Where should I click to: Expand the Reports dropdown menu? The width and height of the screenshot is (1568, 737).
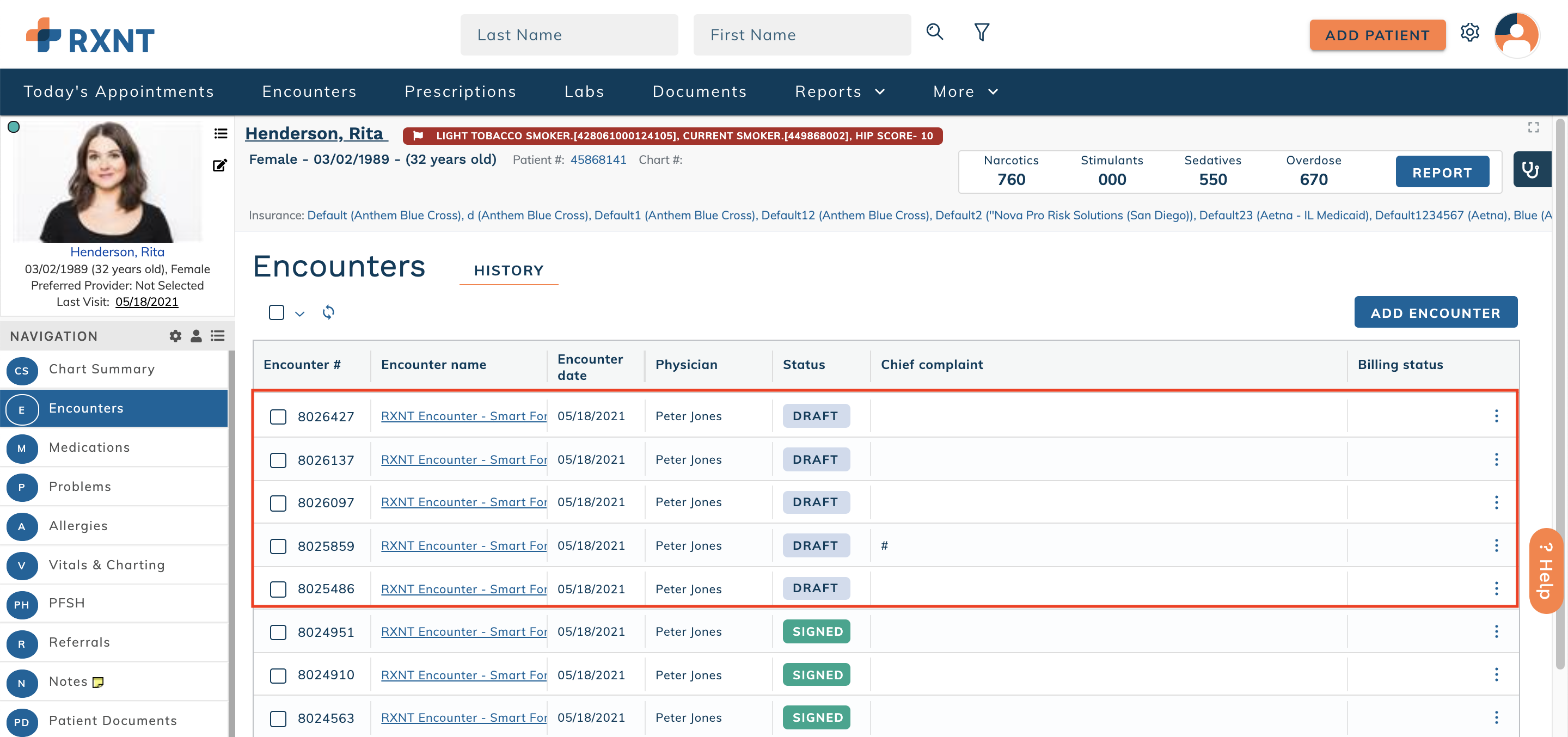840,91
